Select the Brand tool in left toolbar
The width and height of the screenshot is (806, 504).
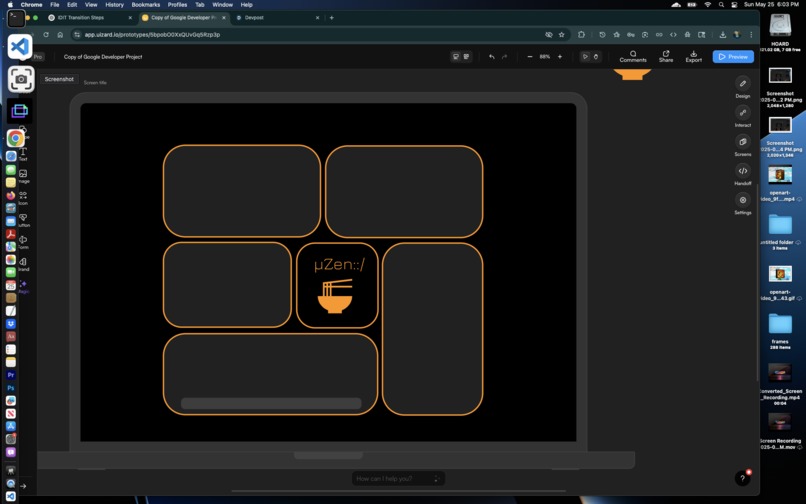tap(23, 264)
